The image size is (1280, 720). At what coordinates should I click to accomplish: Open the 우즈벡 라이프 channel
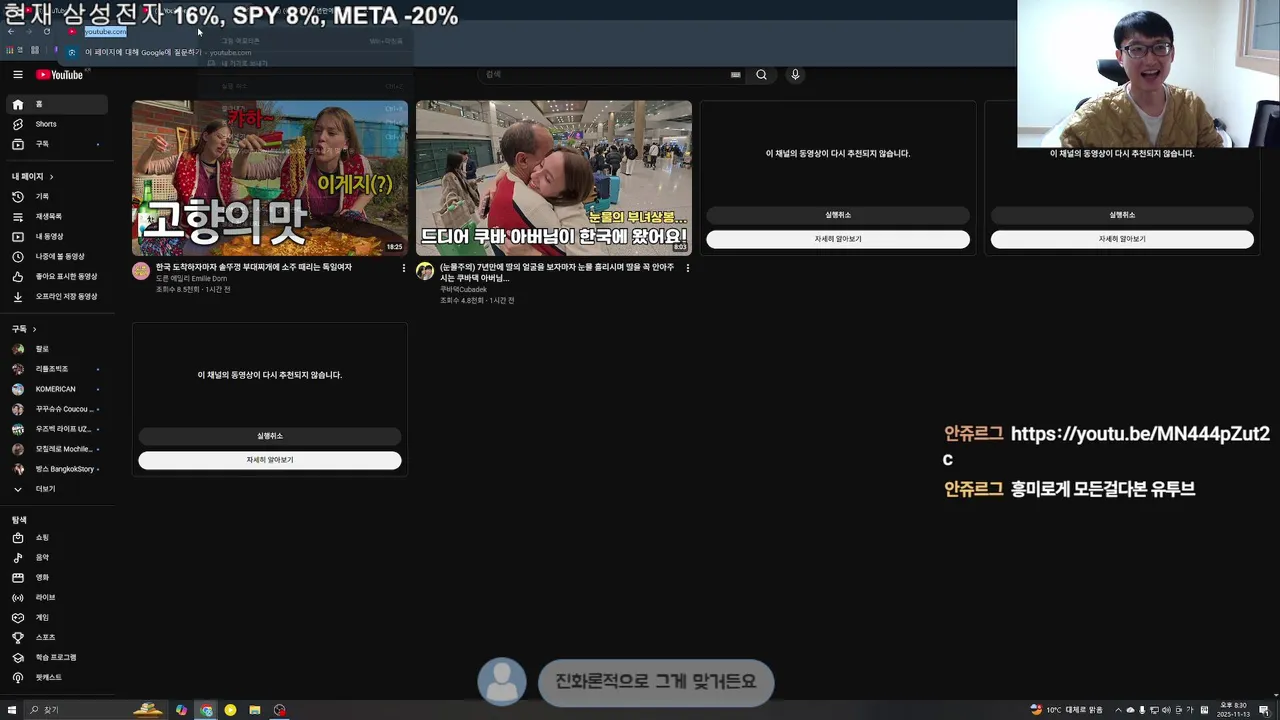pyautogui.click(x=56, y=429)
